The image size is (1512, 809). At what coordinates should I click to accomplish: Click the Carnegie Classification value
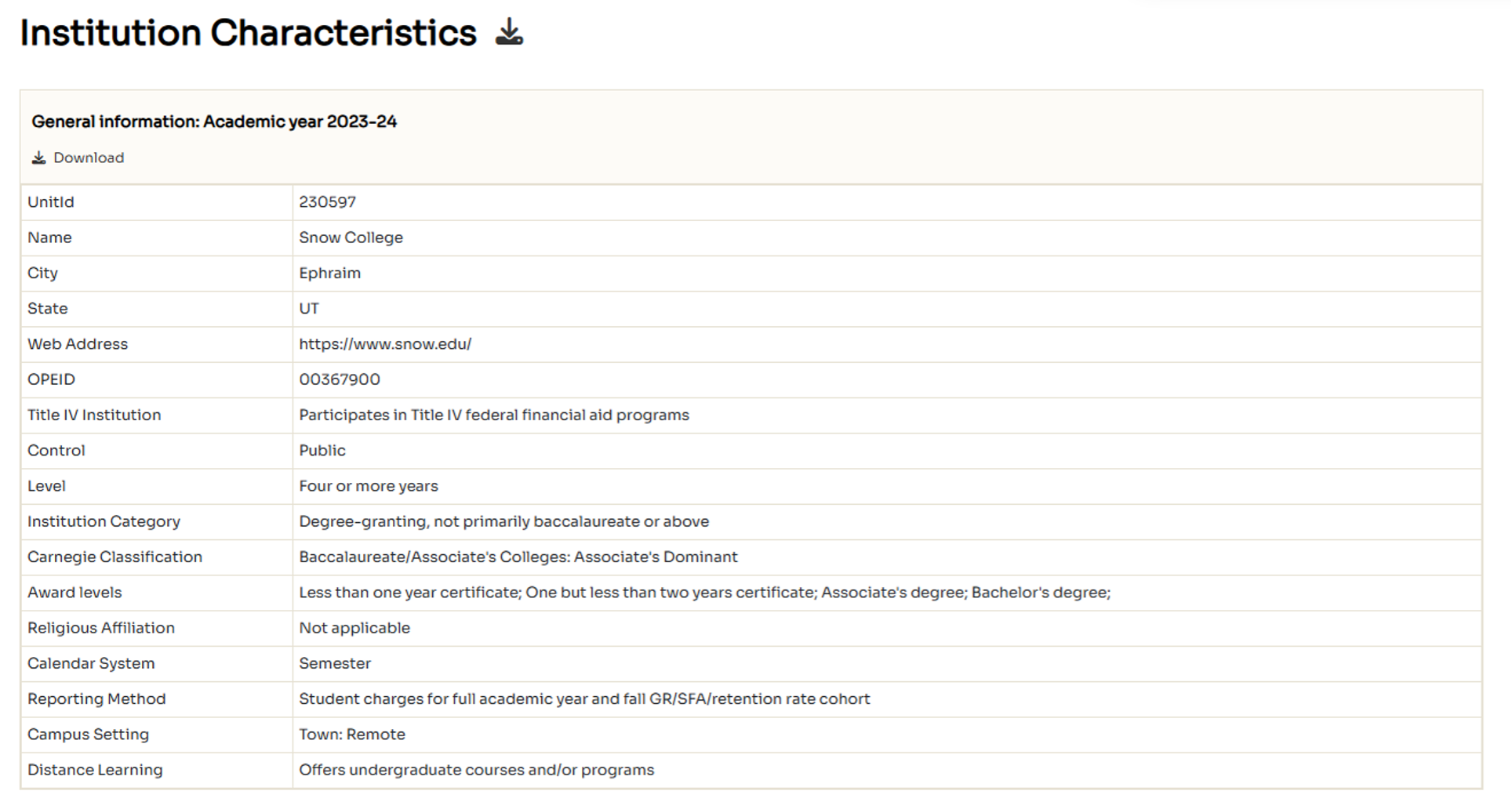pyautogui.click(x=518, y=557)
